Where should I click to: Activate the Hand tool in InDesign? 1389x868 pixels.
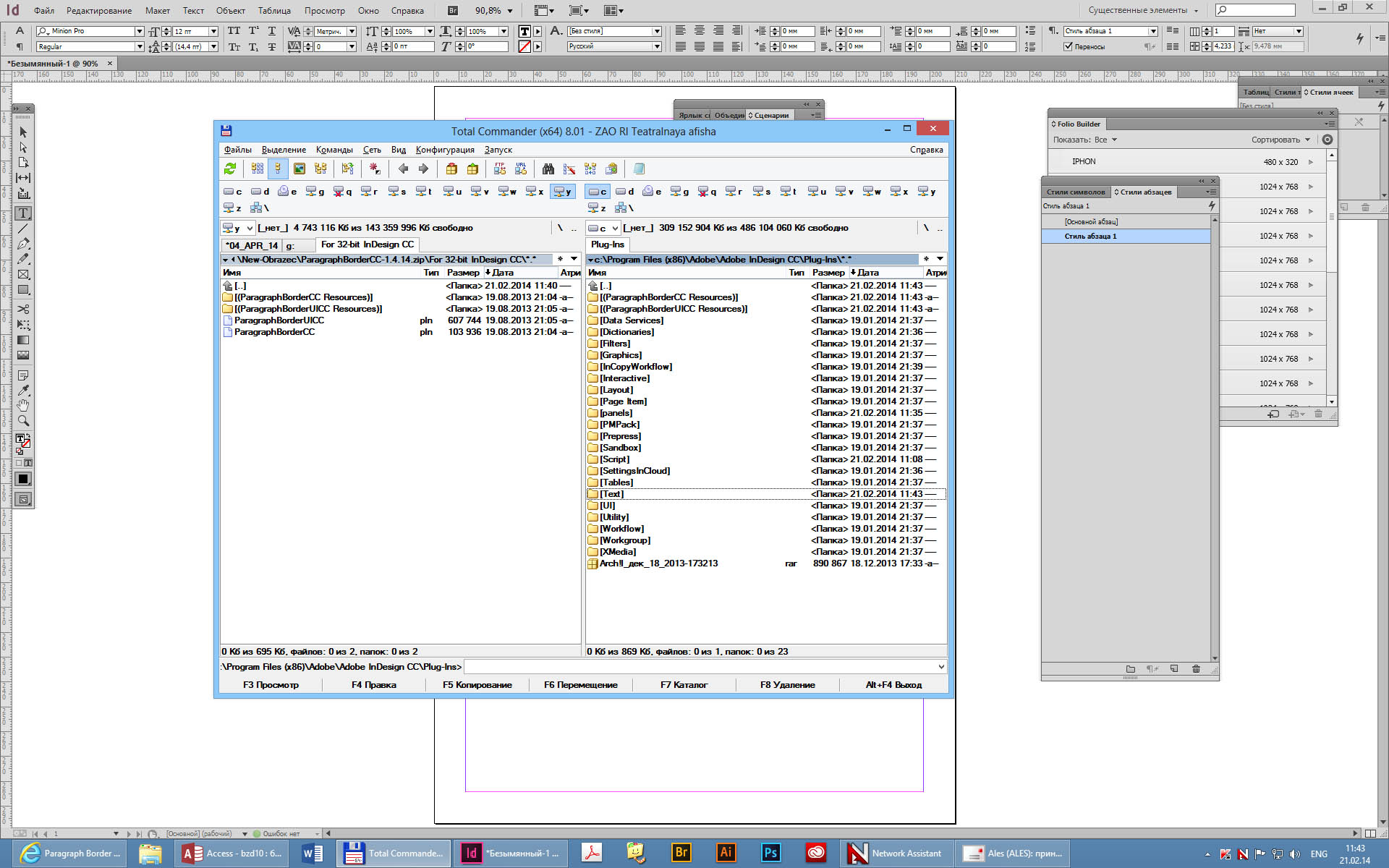[23, 405]
